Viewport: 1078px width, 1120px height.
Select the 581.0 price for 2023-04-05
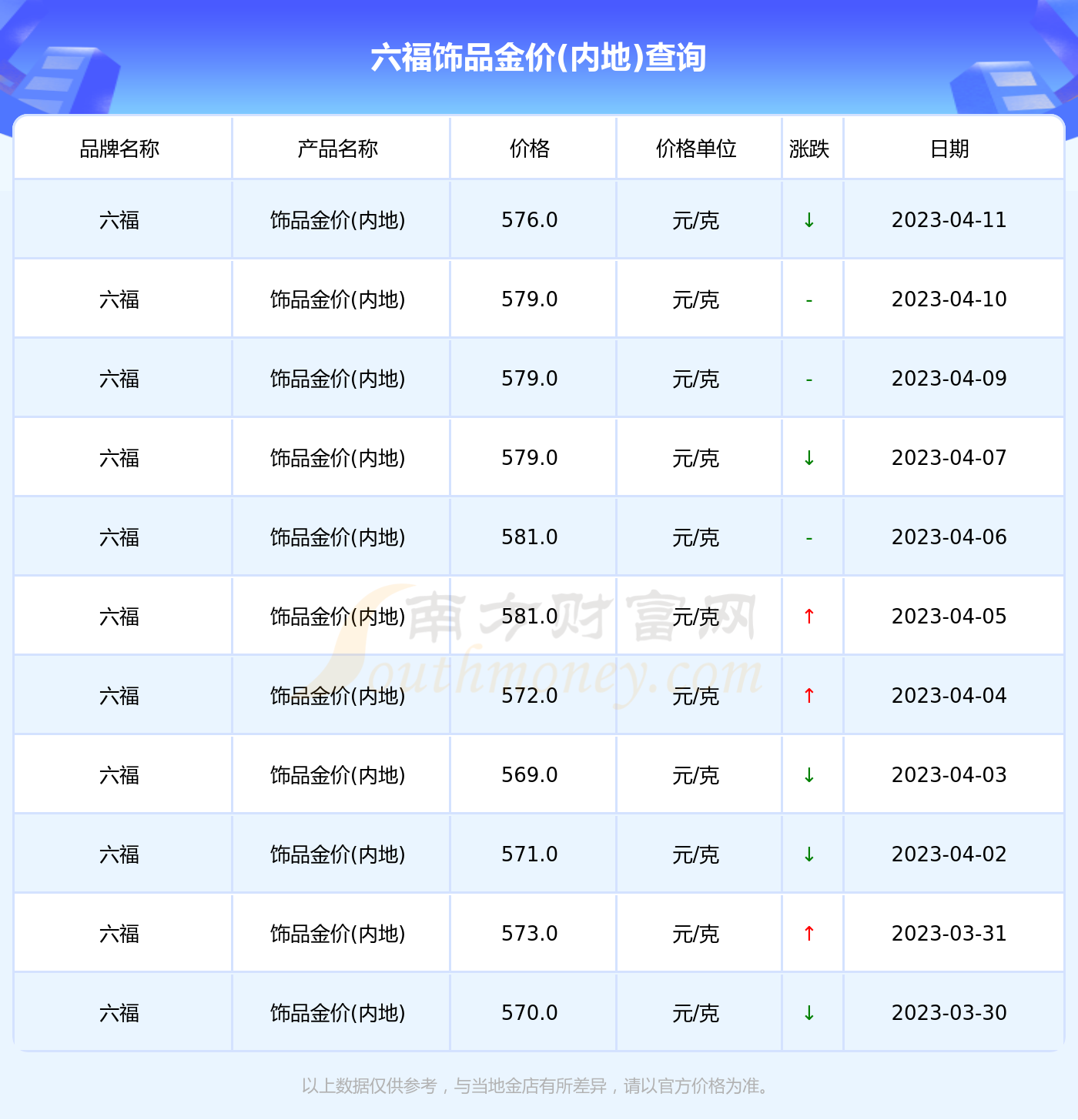pos(530,617)
